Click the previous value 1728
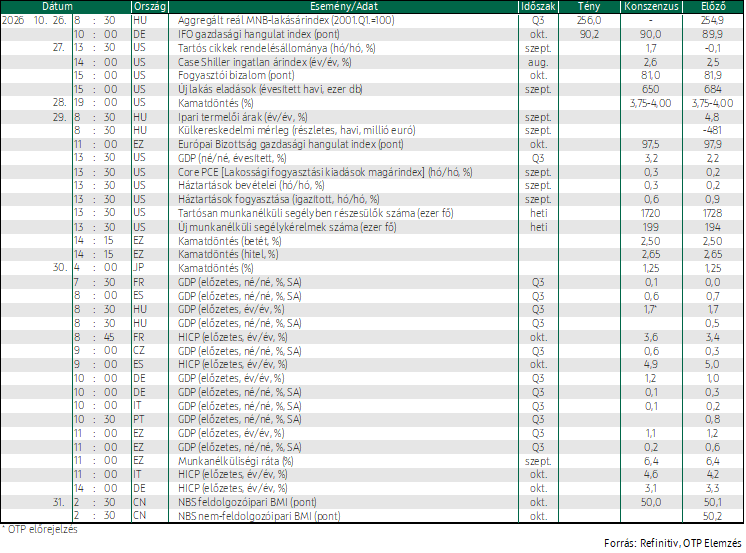Image resolution: width=746 pixels, height=553 pixels. click(x=712, y=213)
